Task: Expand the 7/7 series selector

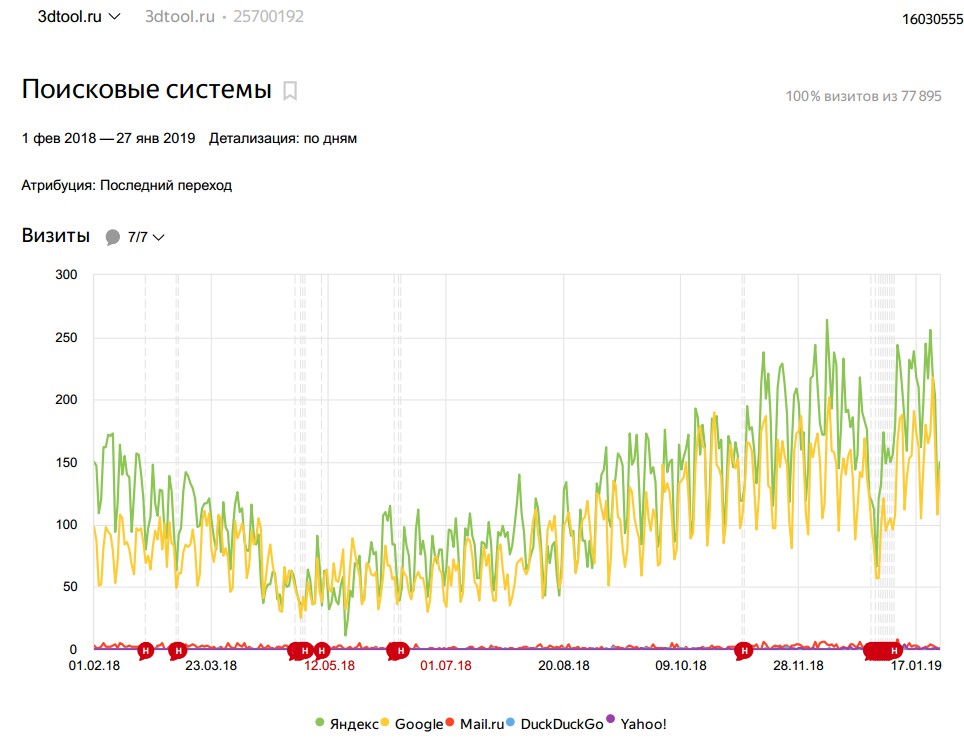Action: tap(146, 237)
